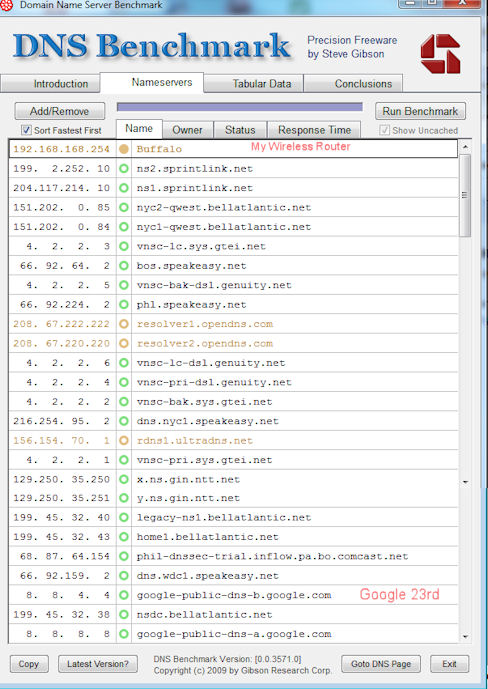Click status circle for bos.speakeasy.net

click(x=124, y=265)
